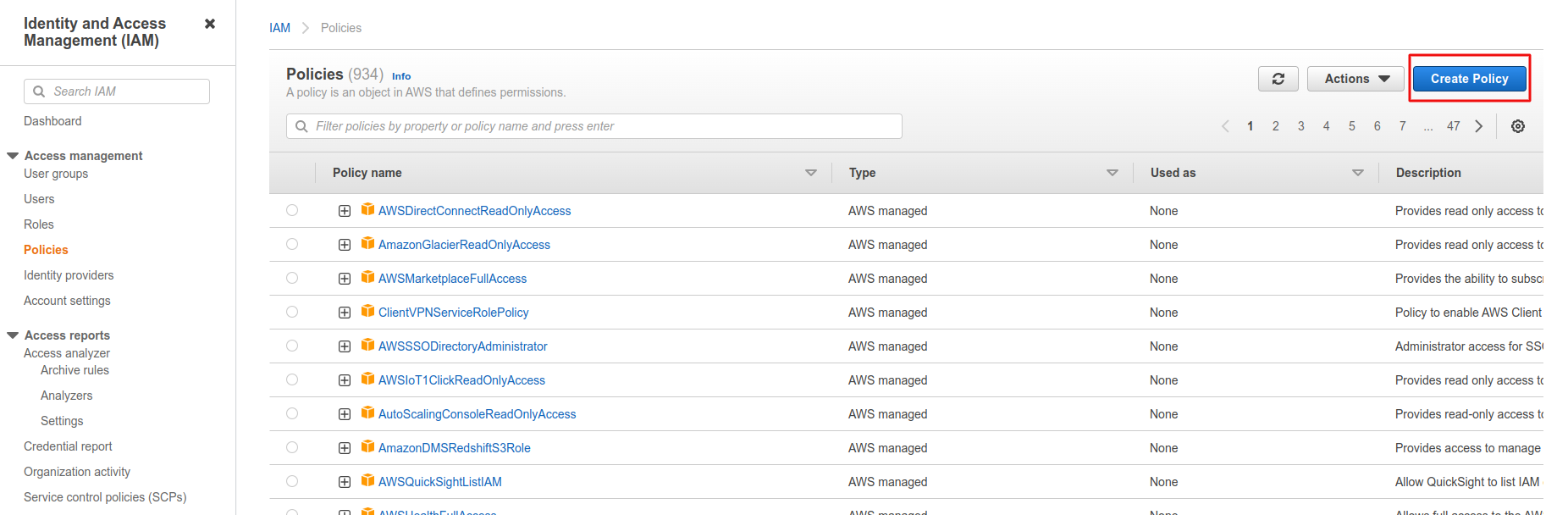Click magnifier icon in policy filter box
This screenshot has height=515, width=1568.
coord(301,126)
